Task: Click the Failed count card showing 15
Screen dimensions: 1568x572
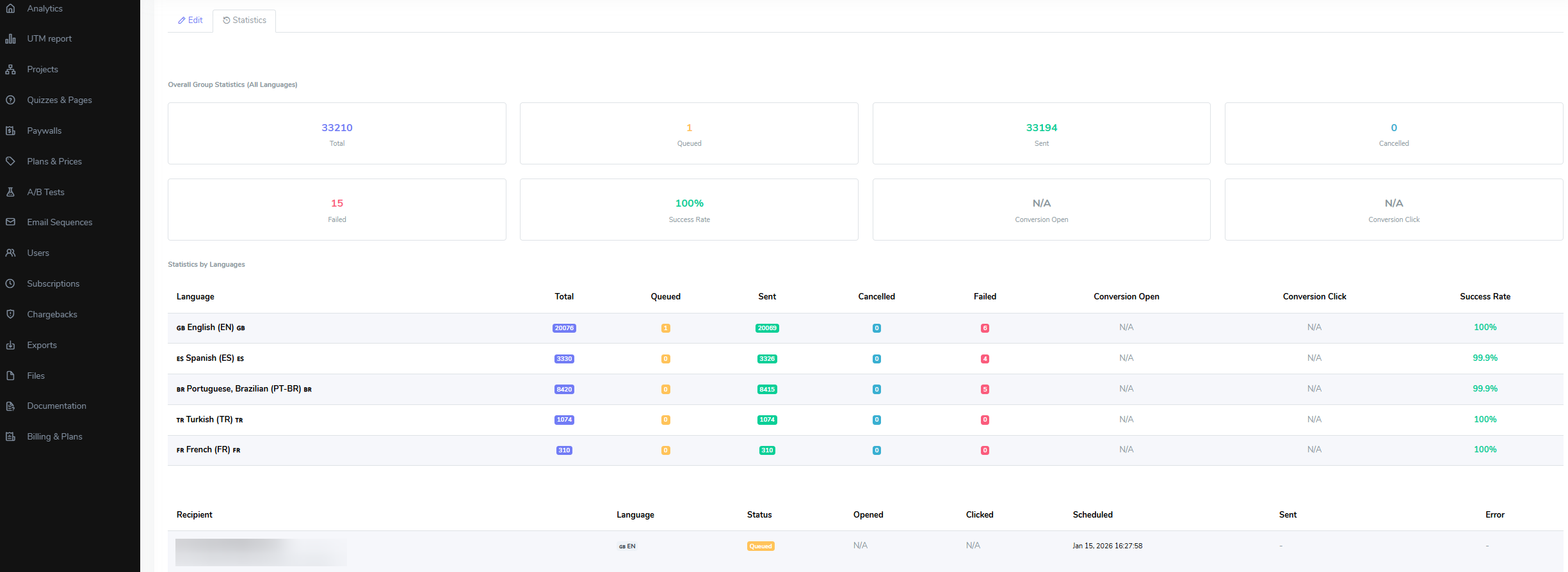Action: tap(337, 210)
